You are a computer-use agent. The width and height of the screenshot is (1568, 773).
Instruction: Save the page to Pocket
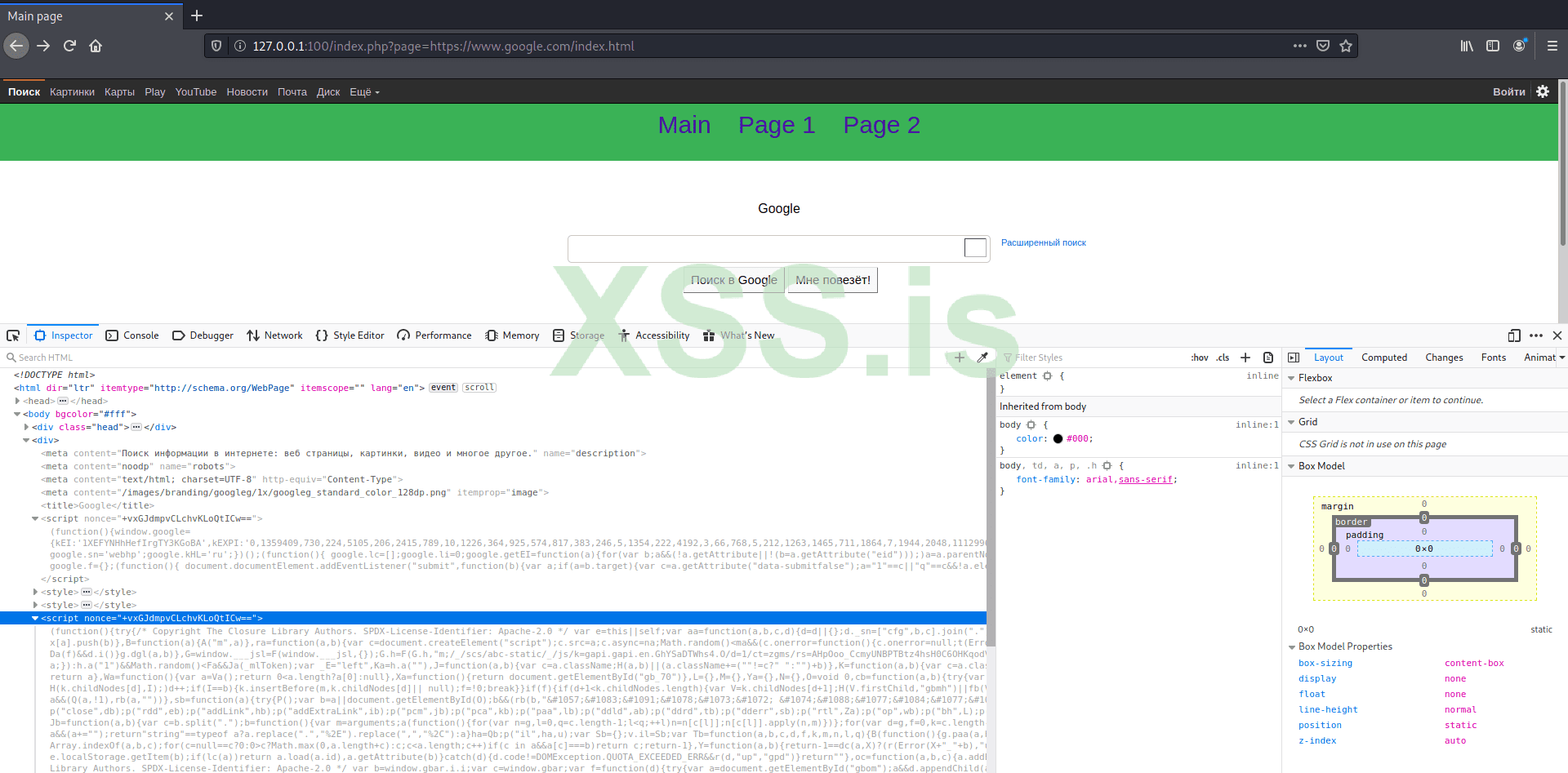(x=1323, y=46)
